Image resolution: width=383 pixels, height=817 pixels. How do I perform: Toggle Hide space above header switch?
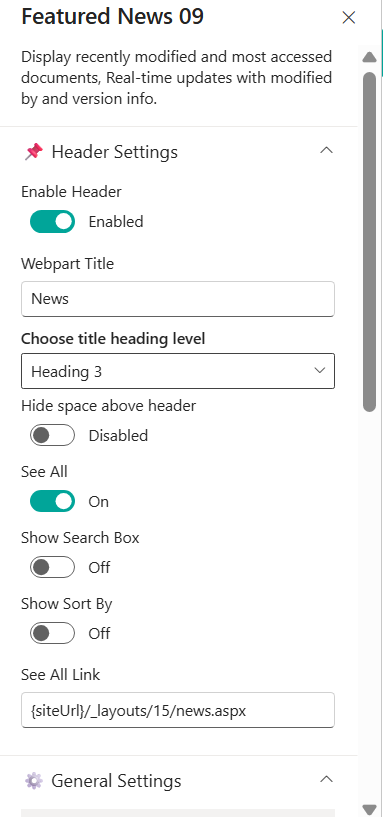[x=52, y=435]
